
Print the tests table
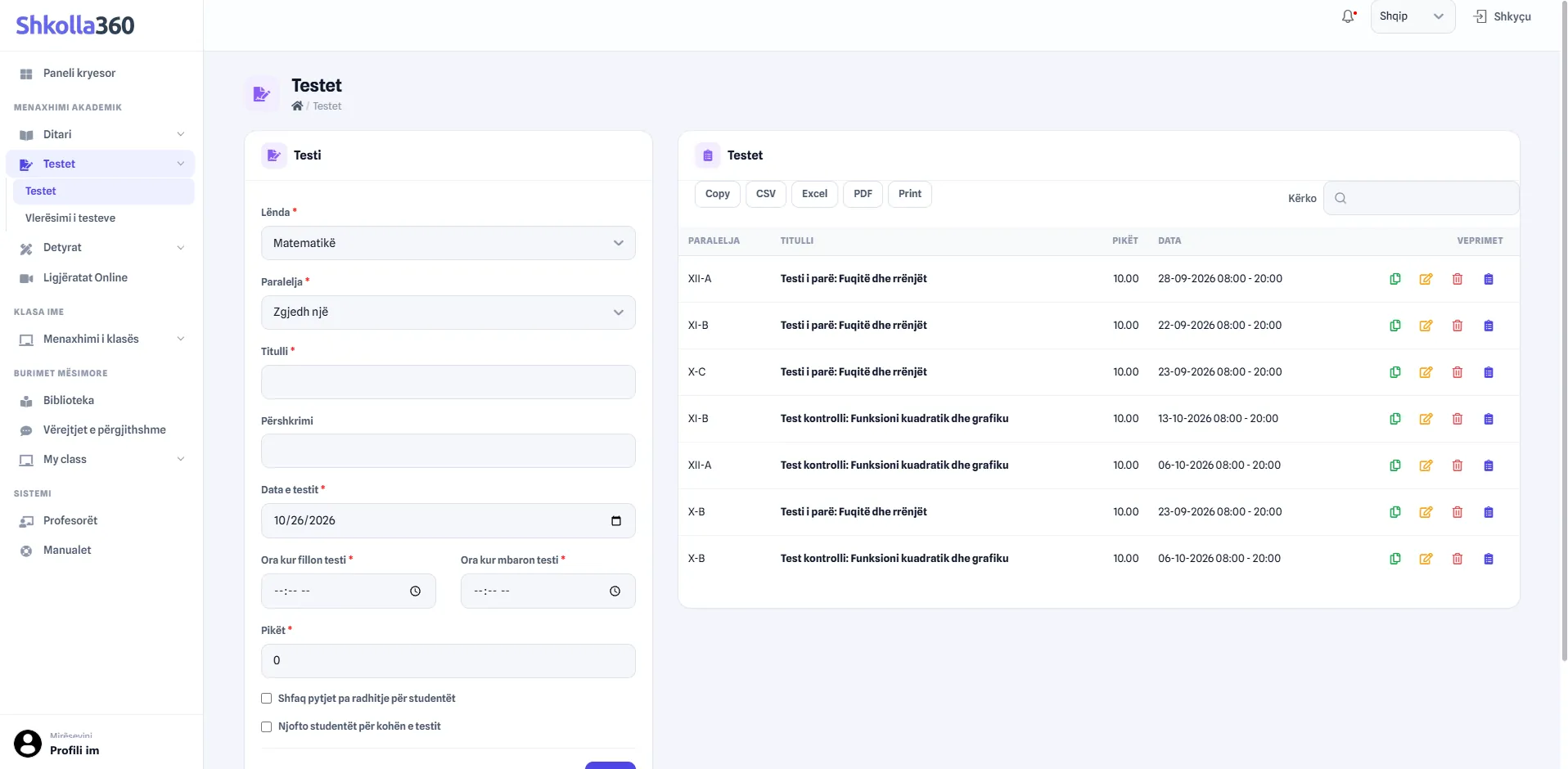click(x=910, y=194)
